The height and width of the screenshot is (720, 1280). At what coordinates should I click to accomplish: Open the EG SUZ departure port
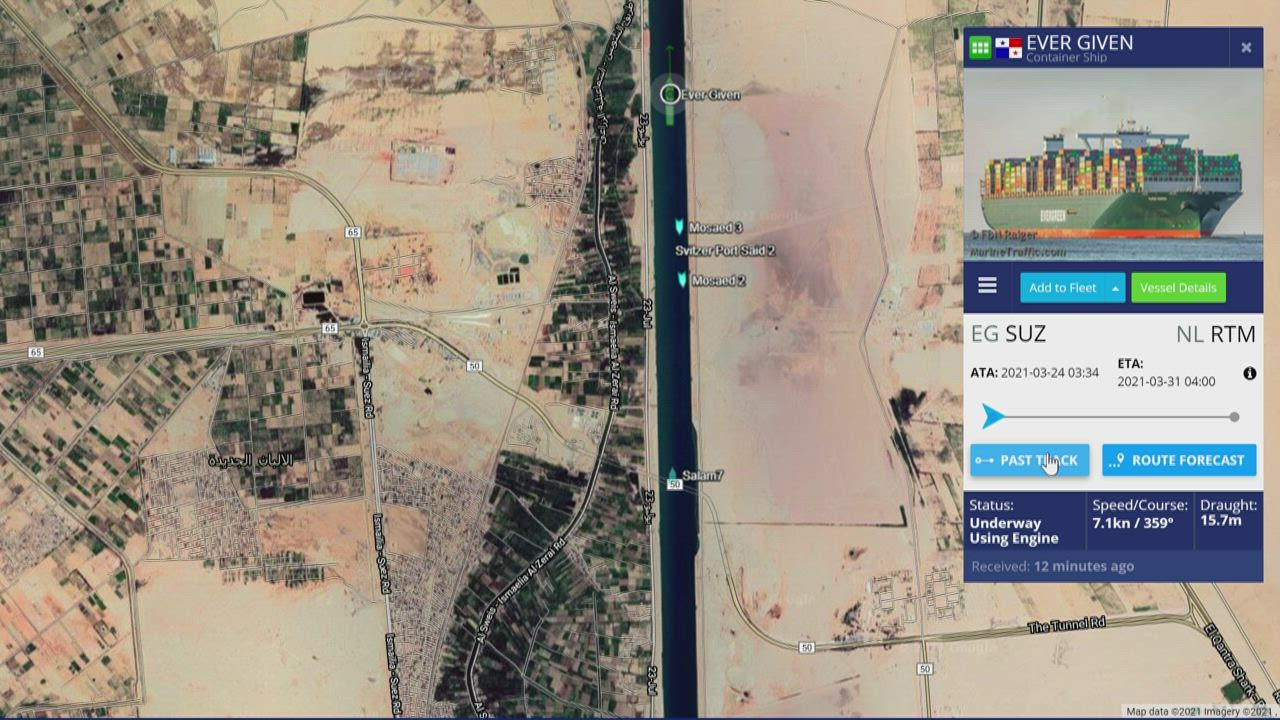click(1008, 334)
